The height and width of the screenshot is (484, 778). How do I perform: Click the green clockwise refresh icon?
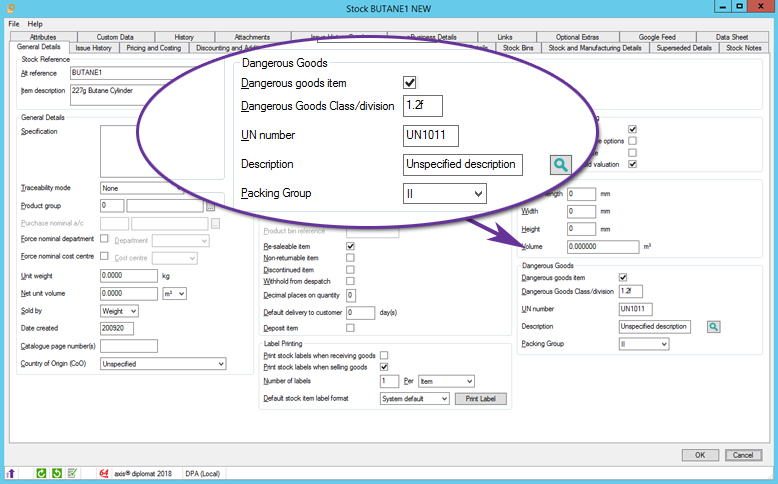41,474
